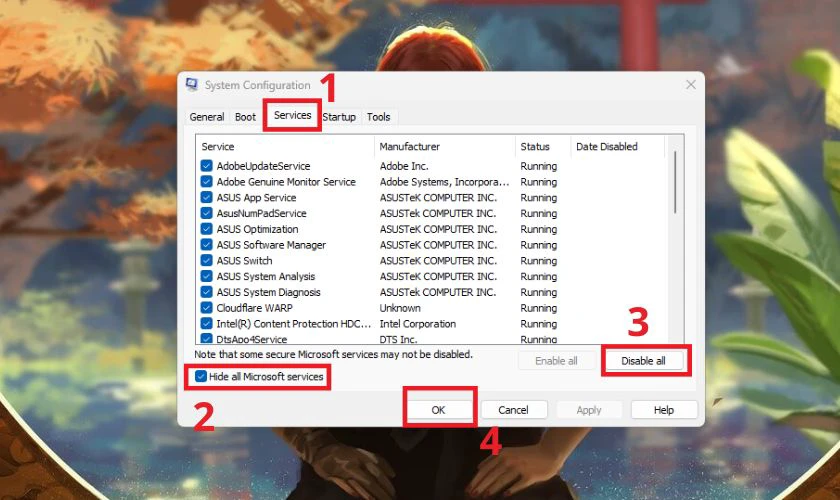Select the 'ASUS System Diagnosis' service name
Screen dimensions: 840x500
[268, 293]
